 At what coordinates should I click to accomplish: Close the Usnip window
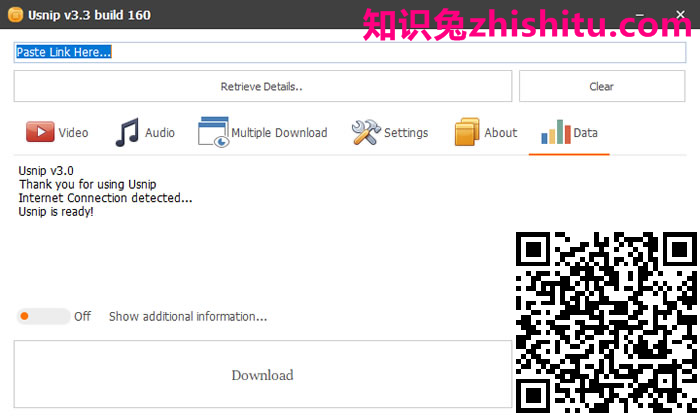click(x=680, y=15)
